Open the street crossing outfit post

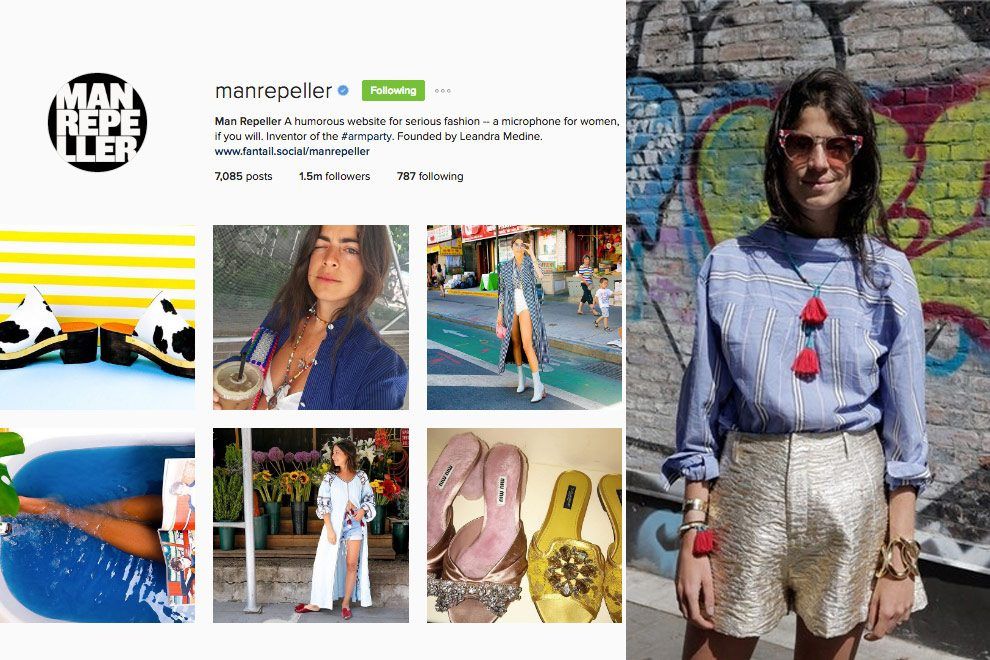pos(524,317)
